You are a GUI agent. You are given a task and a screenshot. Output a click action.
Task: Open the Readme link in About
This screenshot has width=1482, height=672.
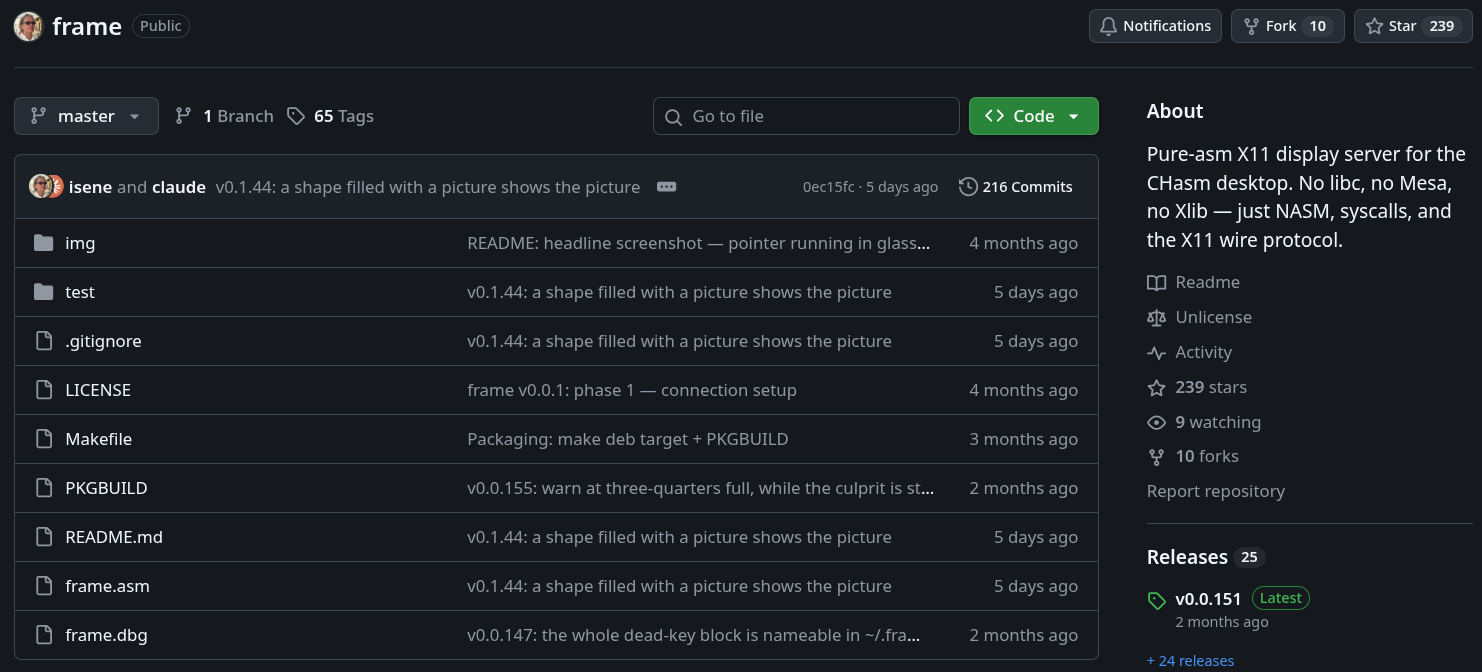(1194, 283)
